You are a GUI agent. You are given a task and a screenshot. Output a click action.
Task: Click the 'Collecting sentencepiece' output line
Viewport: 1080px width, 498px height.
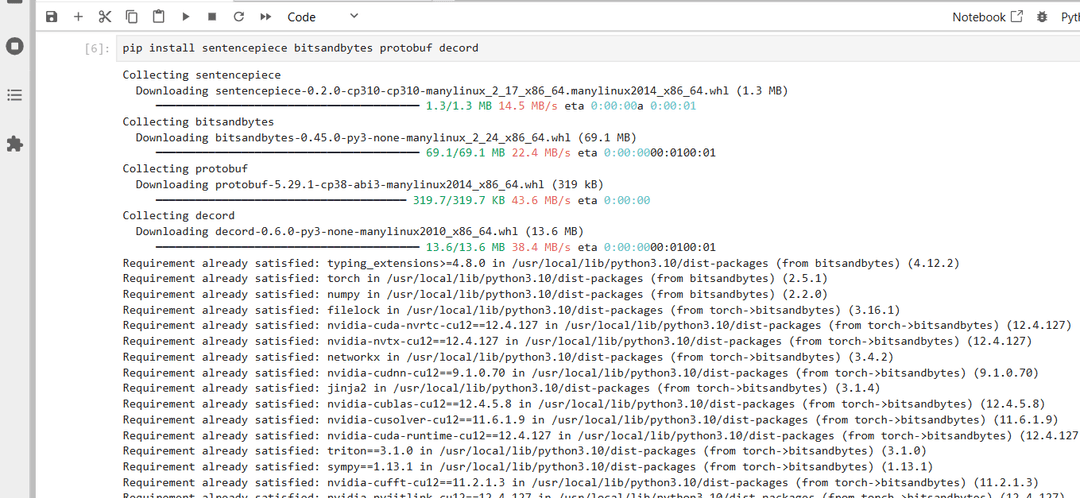202,75
